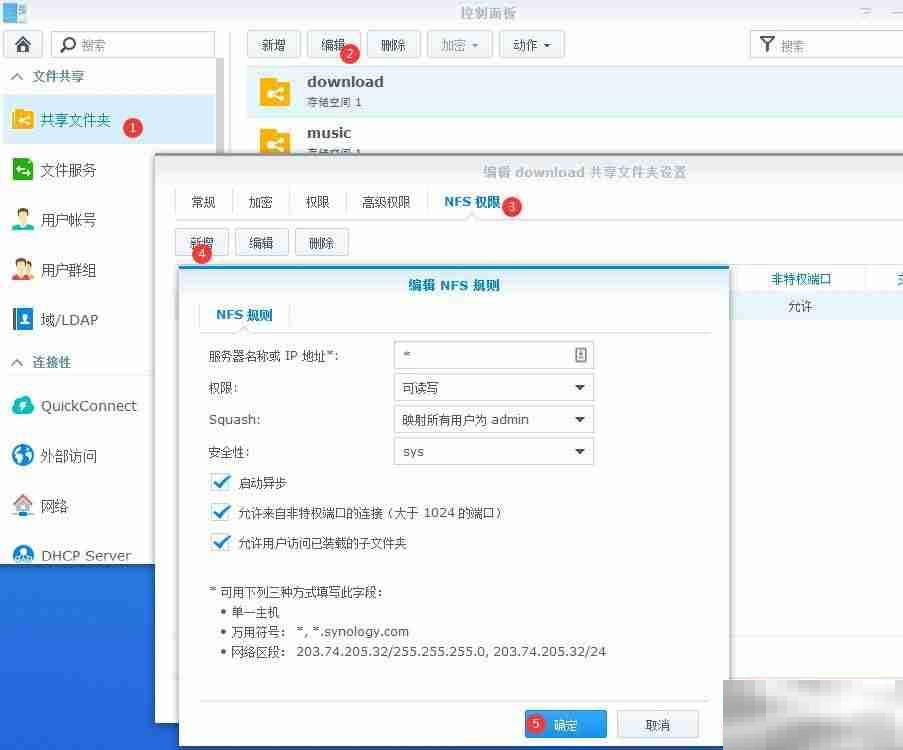The height and width of the screenshot is (750, 903).
Task: Click 确定 to confirm NFS rule
Action: [566, 724]
